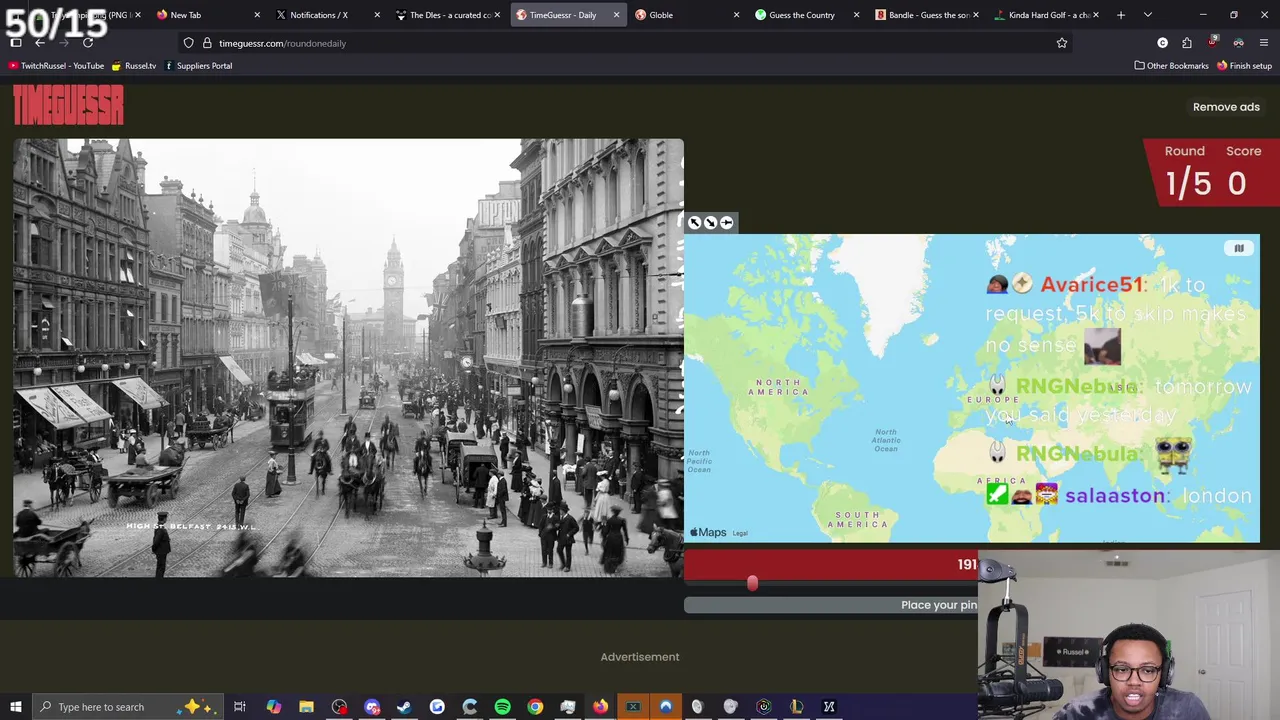Reload the TimeGuessr page
1280x720 pixels.
pos(88,43)
